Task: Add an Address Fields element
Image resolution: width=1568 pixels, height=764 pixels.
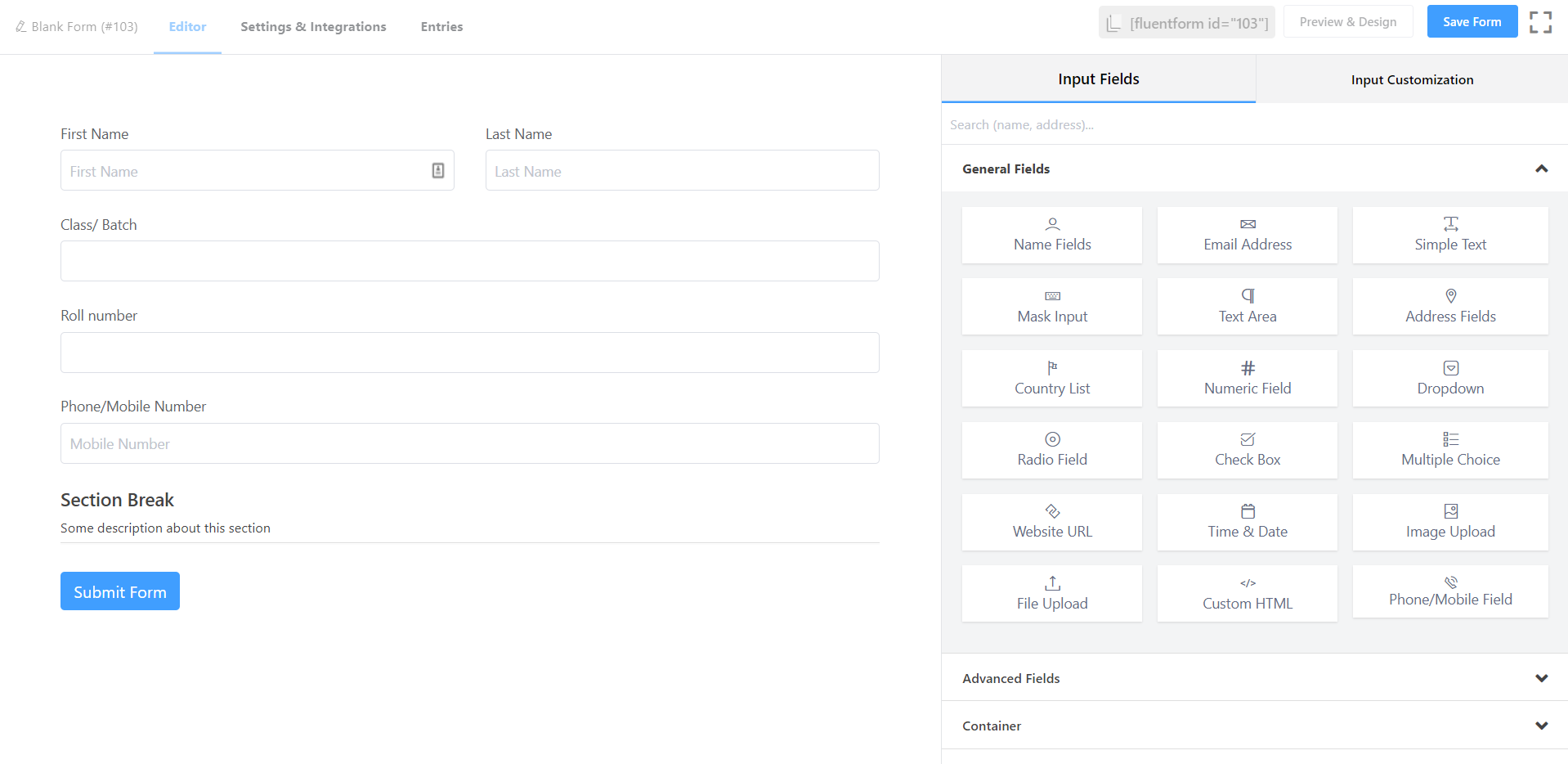Action: click(1449, 307)
